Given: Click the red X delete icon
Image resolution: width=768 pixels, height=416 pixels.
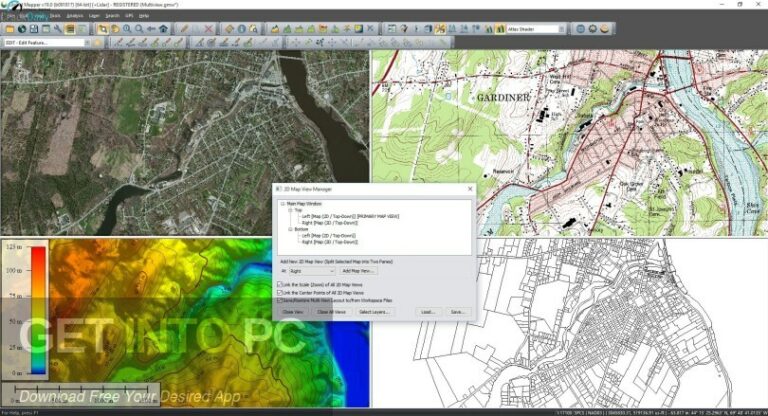Looking at the screenshot, I should [209, 29].
